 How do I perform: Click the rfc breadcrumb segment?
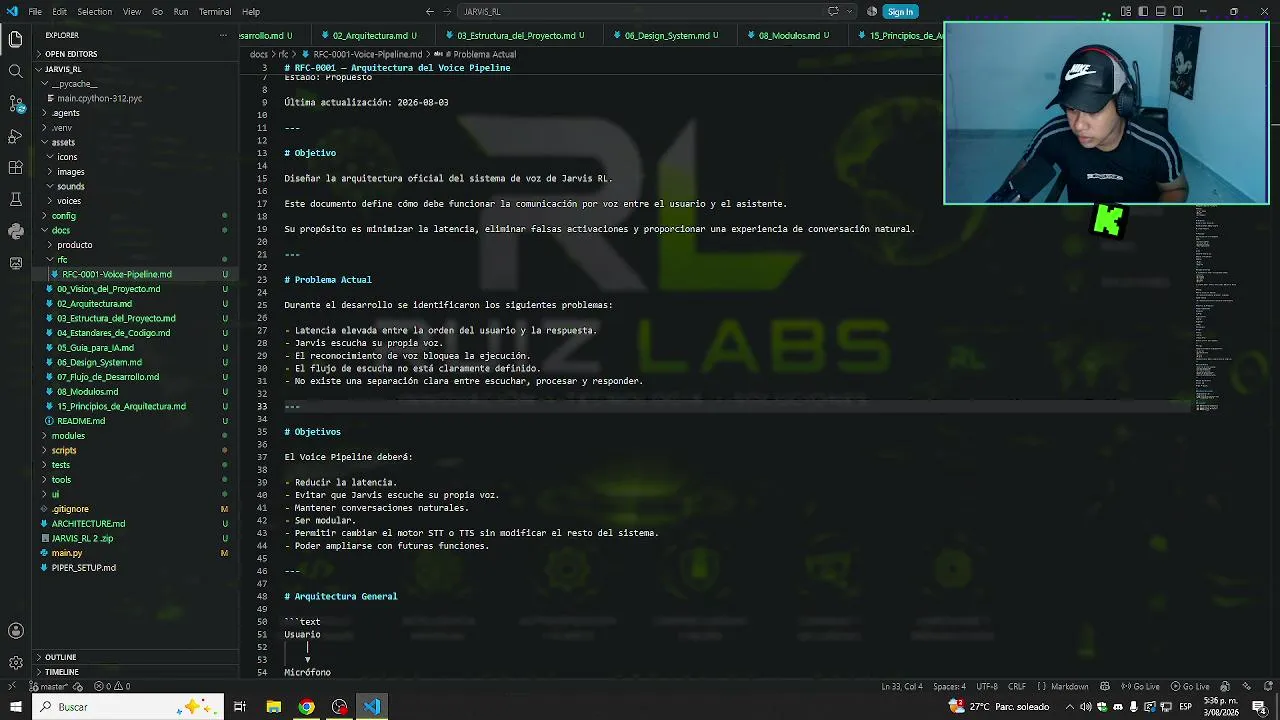coord(284,54)
